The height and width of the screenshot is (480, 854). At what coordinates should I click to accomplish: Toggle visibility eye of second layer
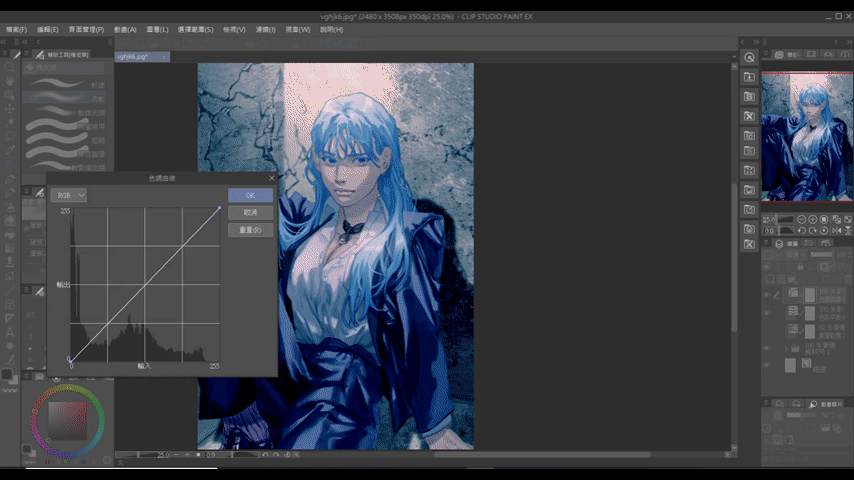coord(767,312)
